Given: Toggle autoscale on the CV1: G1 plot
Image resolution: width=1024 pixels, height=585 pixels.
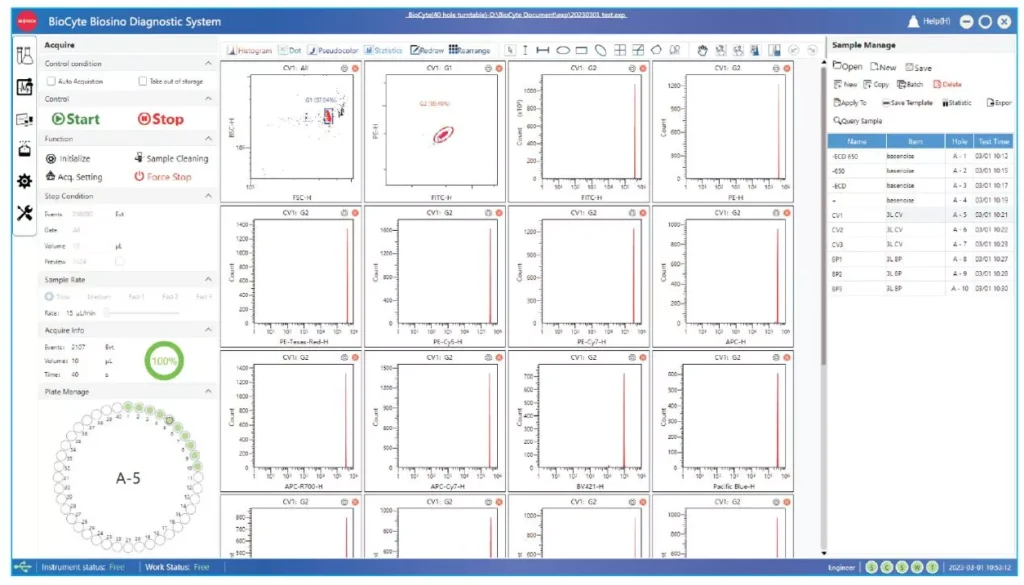Looking at the screenshot, I should (x=488, y=69).
